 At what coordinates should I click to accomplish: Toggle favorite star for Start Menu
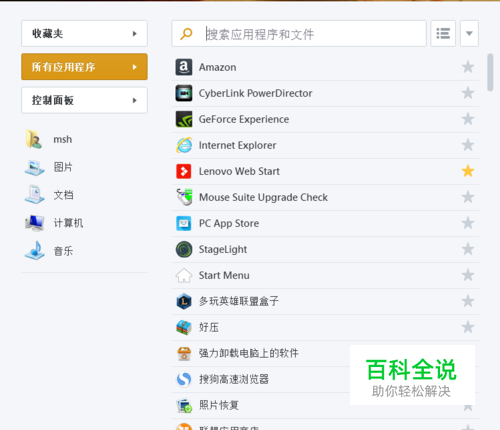click(x=468, y=275)
